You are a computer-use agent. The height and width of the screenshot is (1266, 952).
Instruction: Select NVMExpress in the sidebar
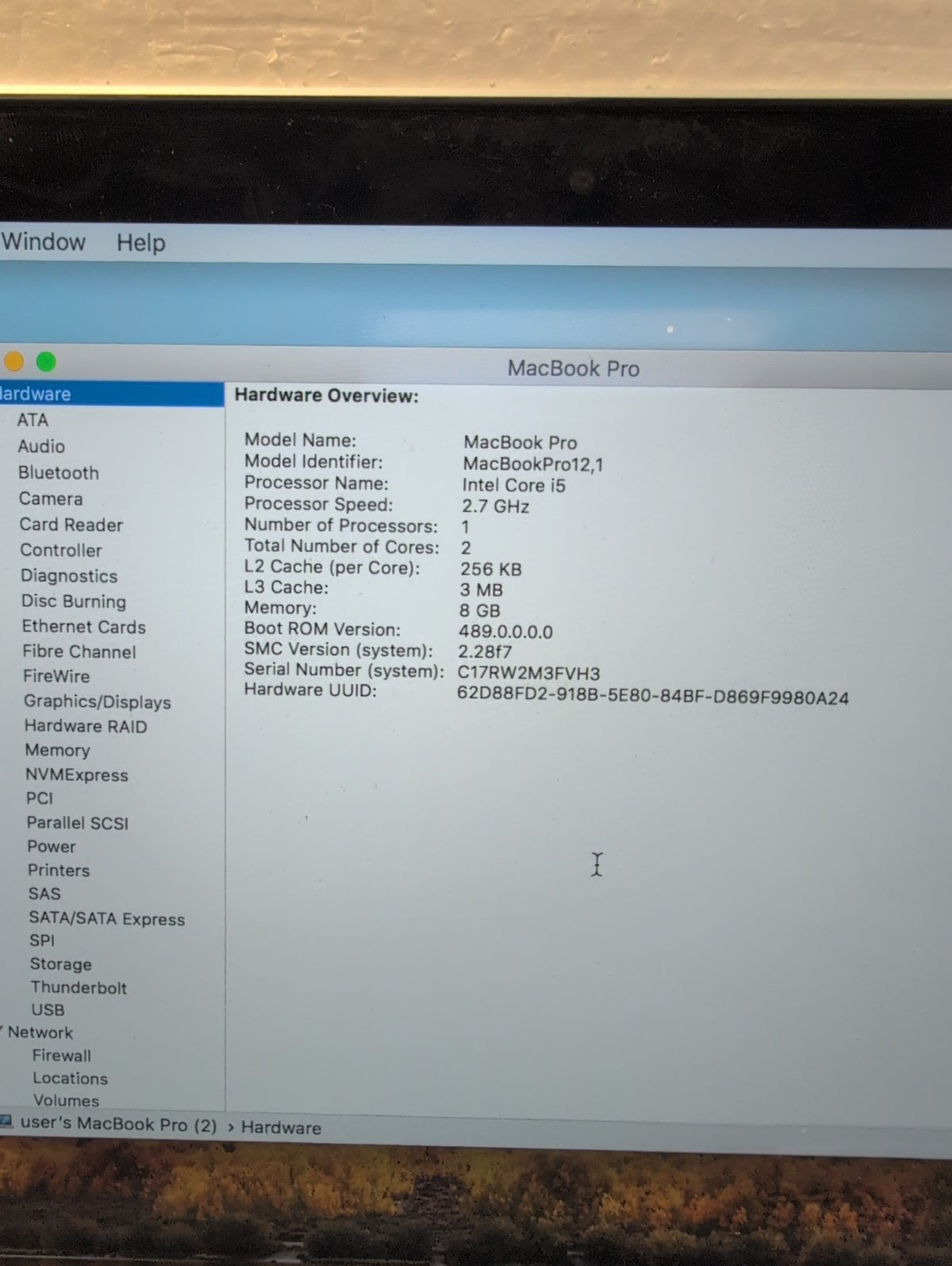tap(77, 775)
